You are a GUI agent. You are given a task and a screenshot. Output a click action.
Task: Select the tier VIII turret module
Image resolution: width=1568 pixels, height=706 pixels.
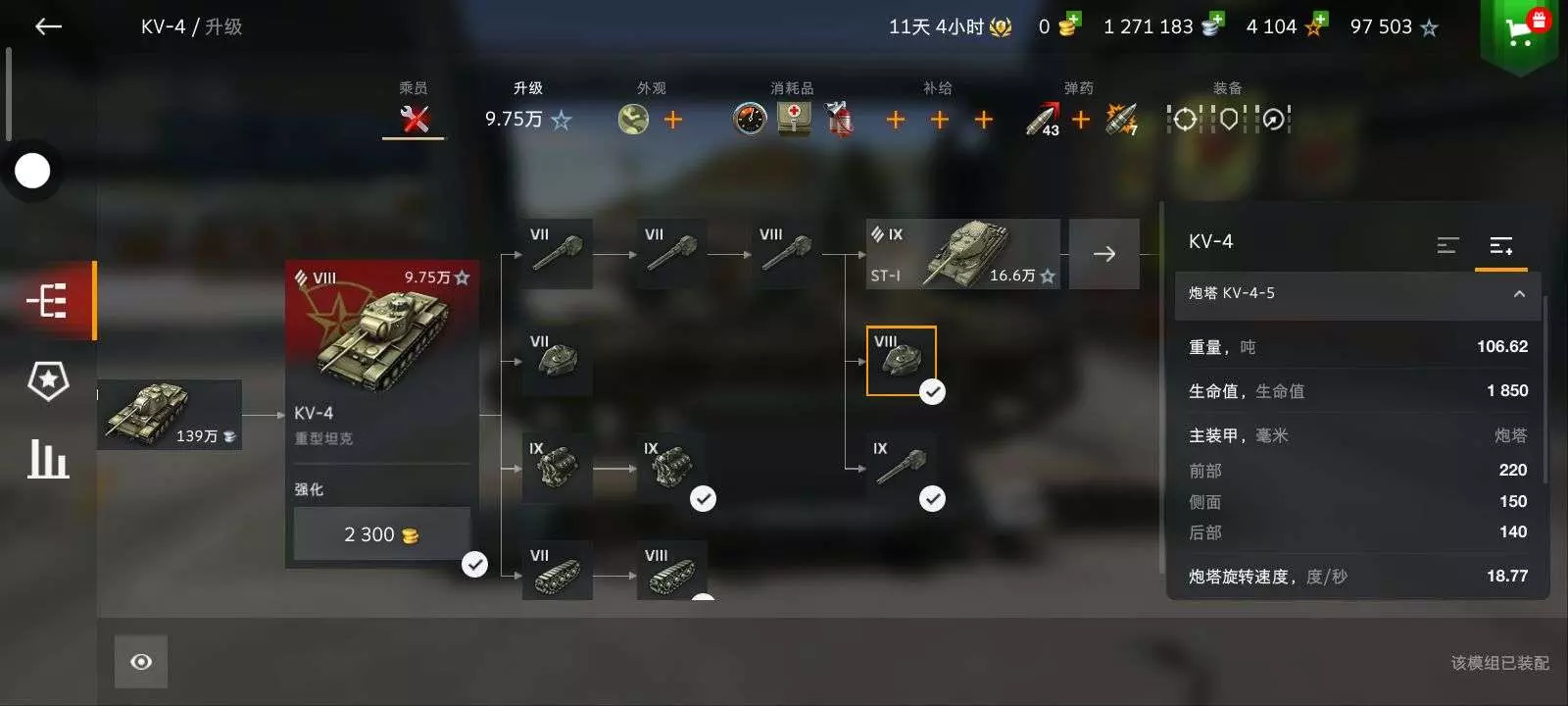902,361
